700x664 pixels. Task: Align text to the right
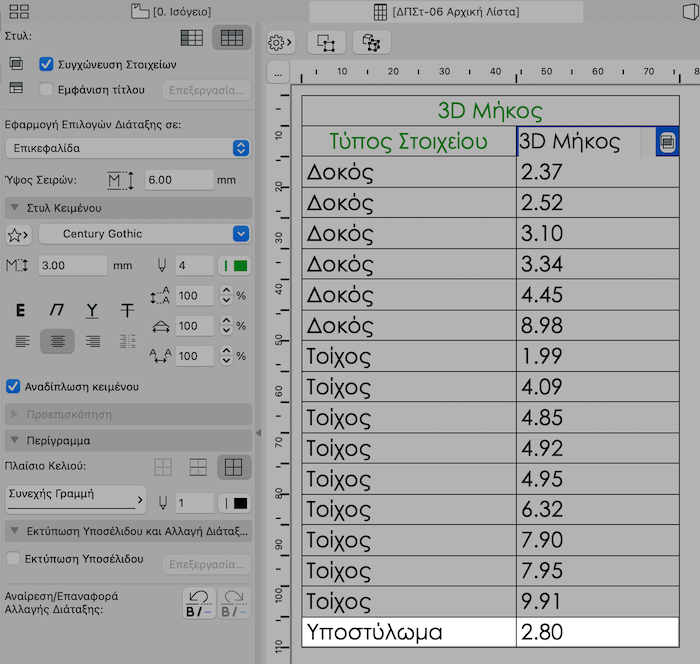[x=93, y=341]
